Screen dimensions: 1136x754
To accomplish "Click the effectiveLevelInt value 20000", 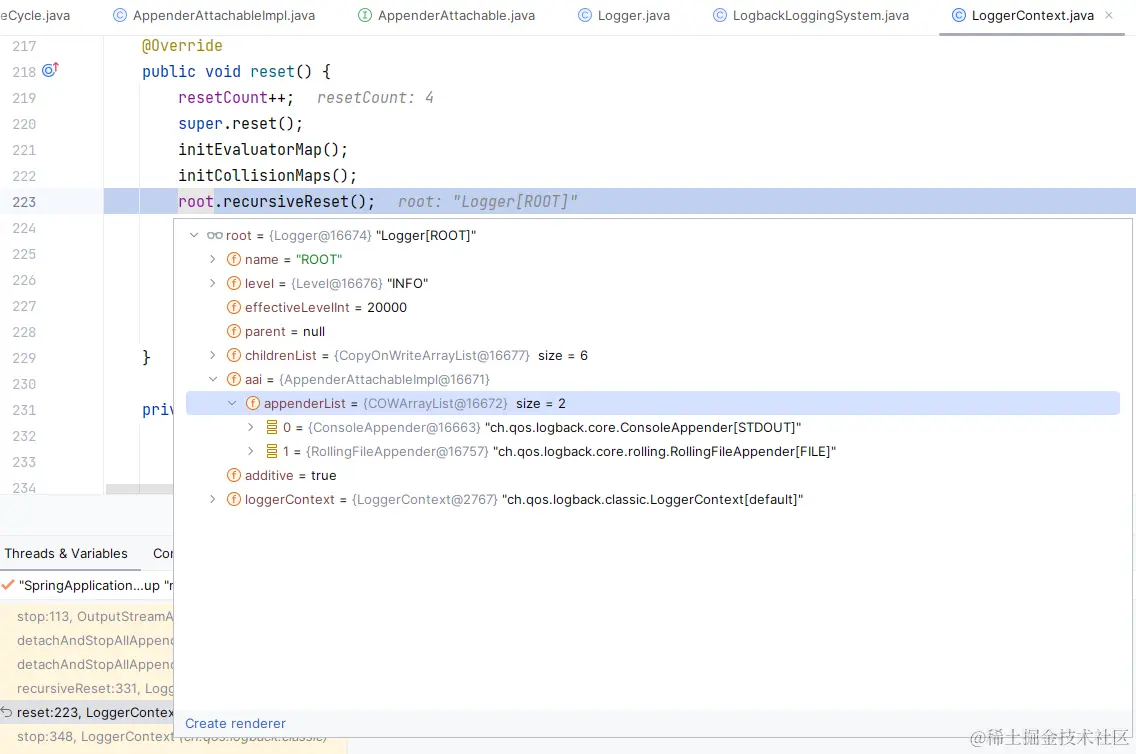I will pos(387,307).
